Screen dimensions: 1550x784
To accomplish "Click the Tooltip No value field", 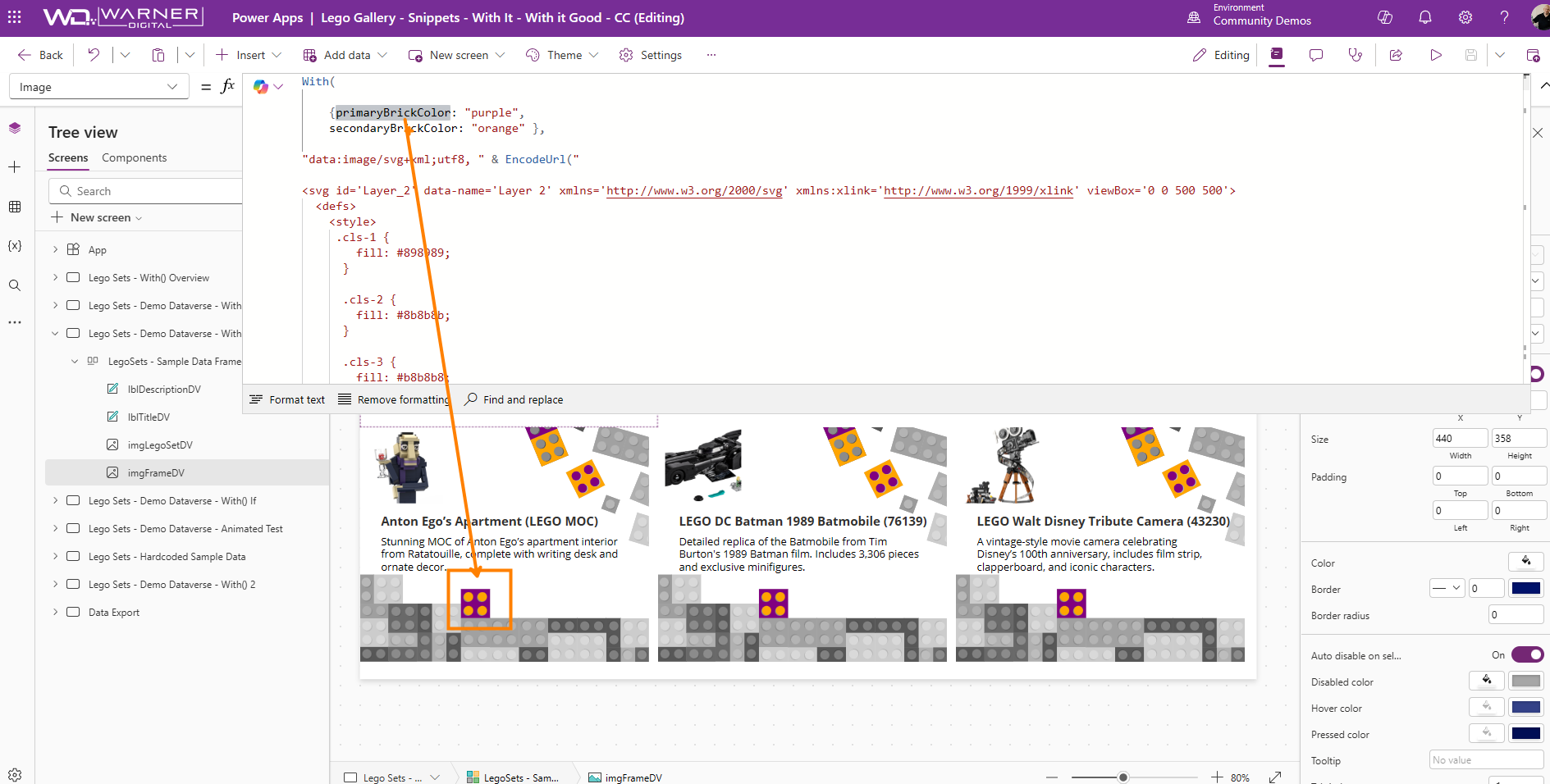I will pyautogui.click(x=1488, y=760).
